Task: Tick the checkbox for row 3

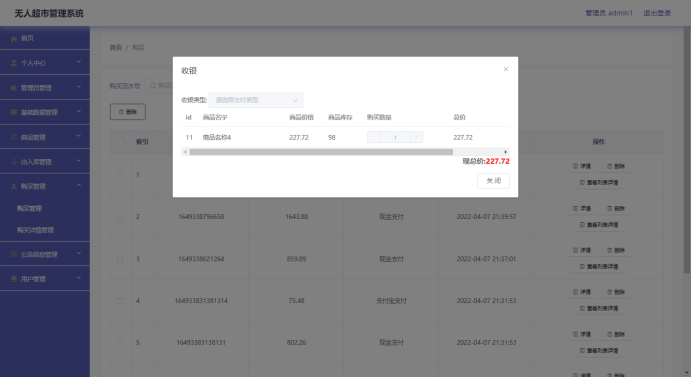Action: [120, 259]
